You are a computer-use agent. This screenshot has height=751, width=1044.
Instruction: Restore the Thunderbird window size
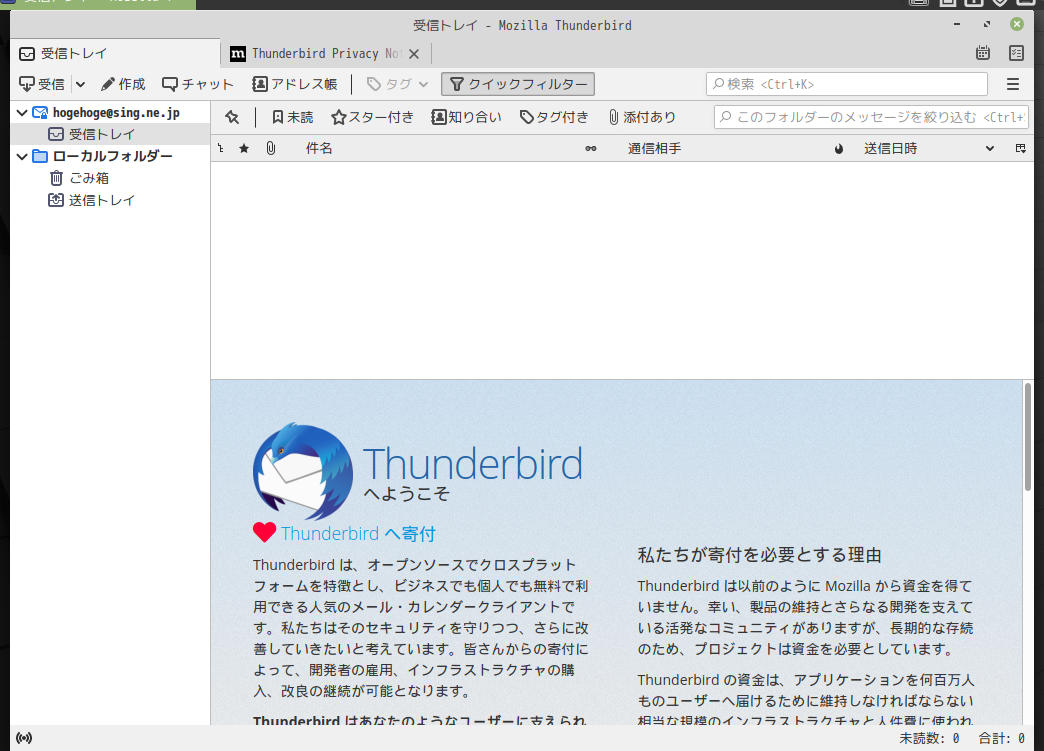point(987,24)
